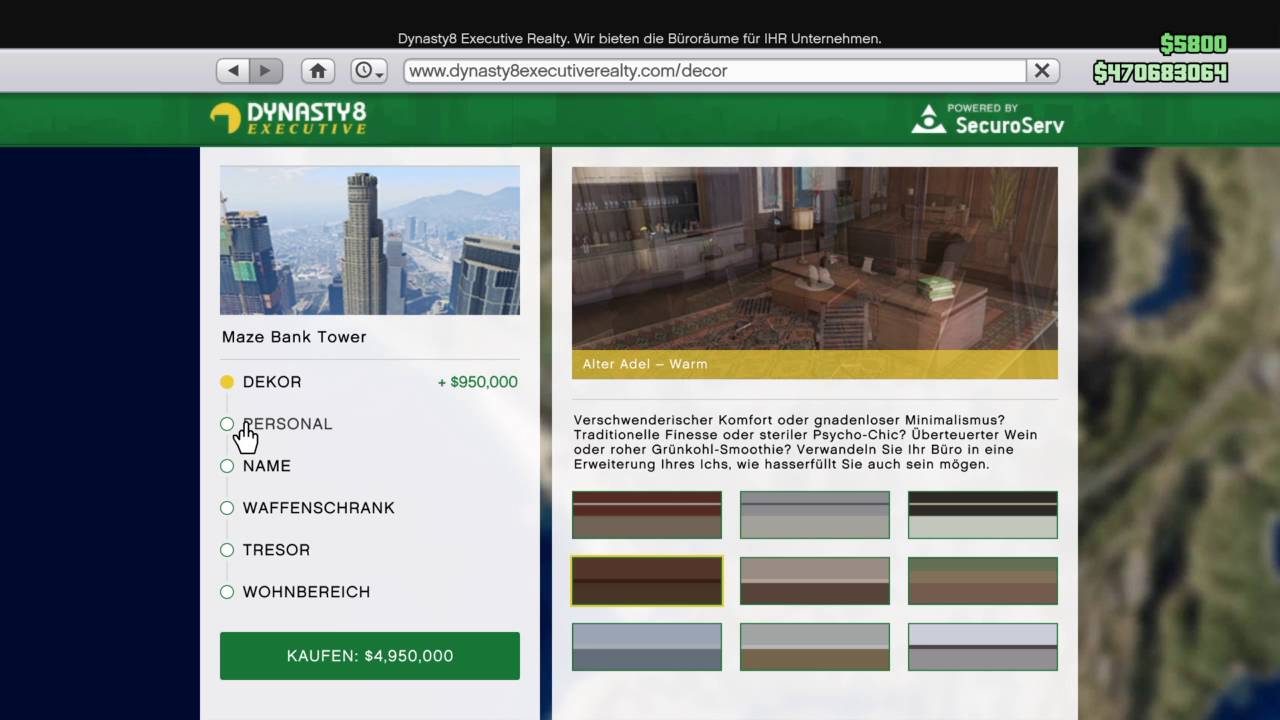Screen dimensions: 1280x720
Task: Choose the gray and olive-brown bottom swatch
Action: (x=815, y=647)
